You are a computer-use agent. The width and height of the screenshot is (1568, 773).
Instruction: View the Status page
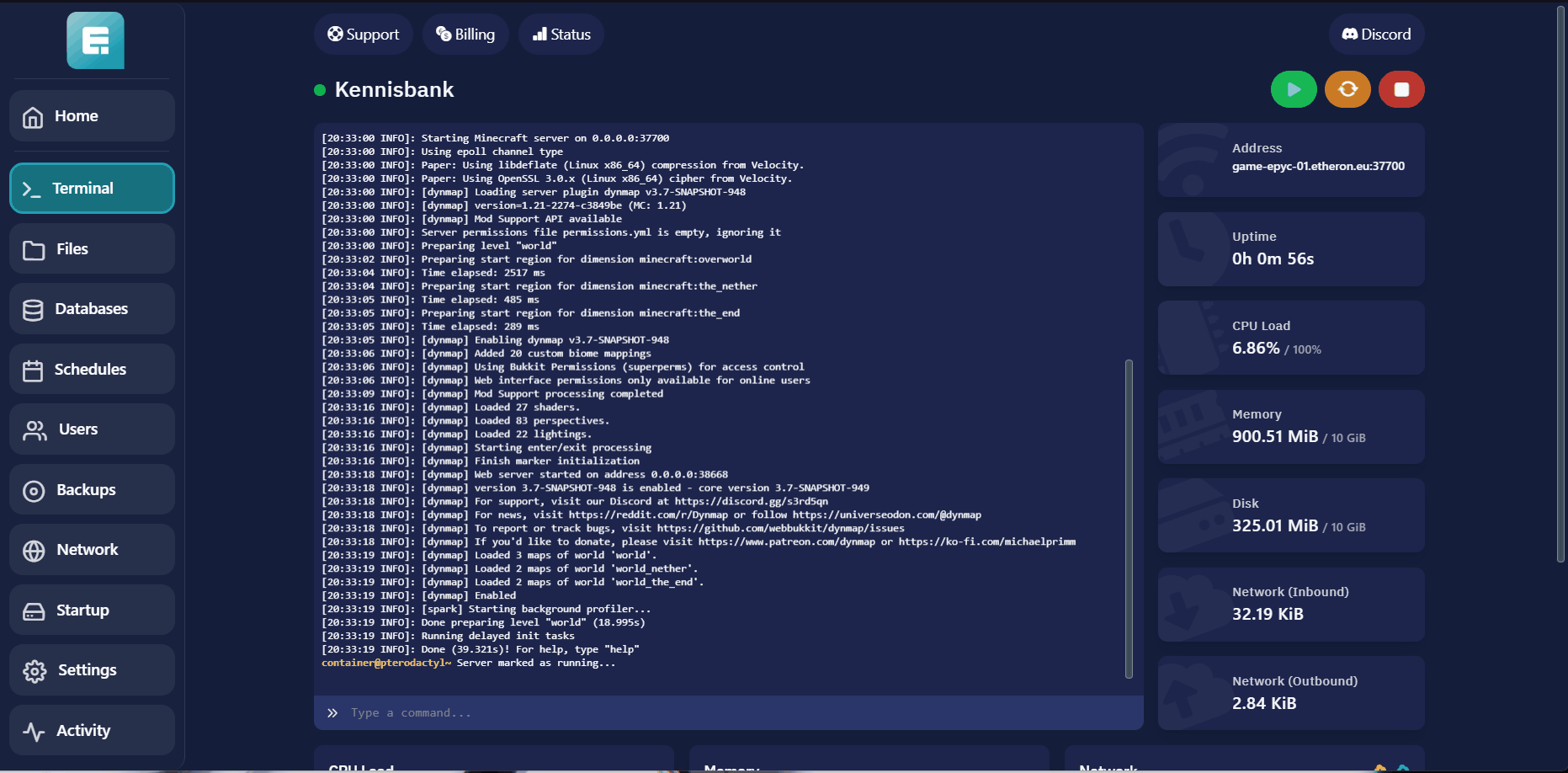561,35
